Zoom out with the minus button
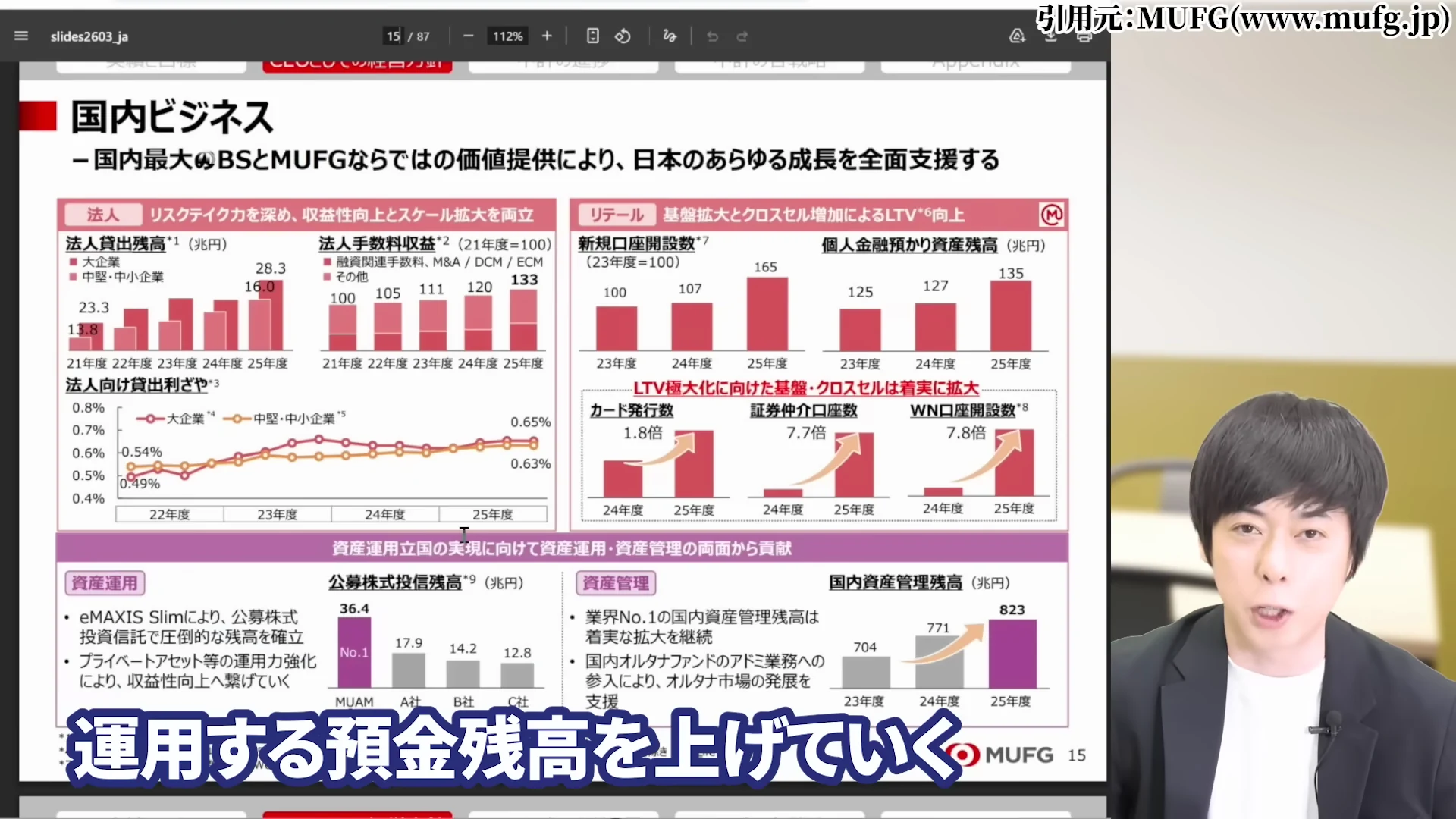Screen dimensions: 1456x819 (468, 36)
